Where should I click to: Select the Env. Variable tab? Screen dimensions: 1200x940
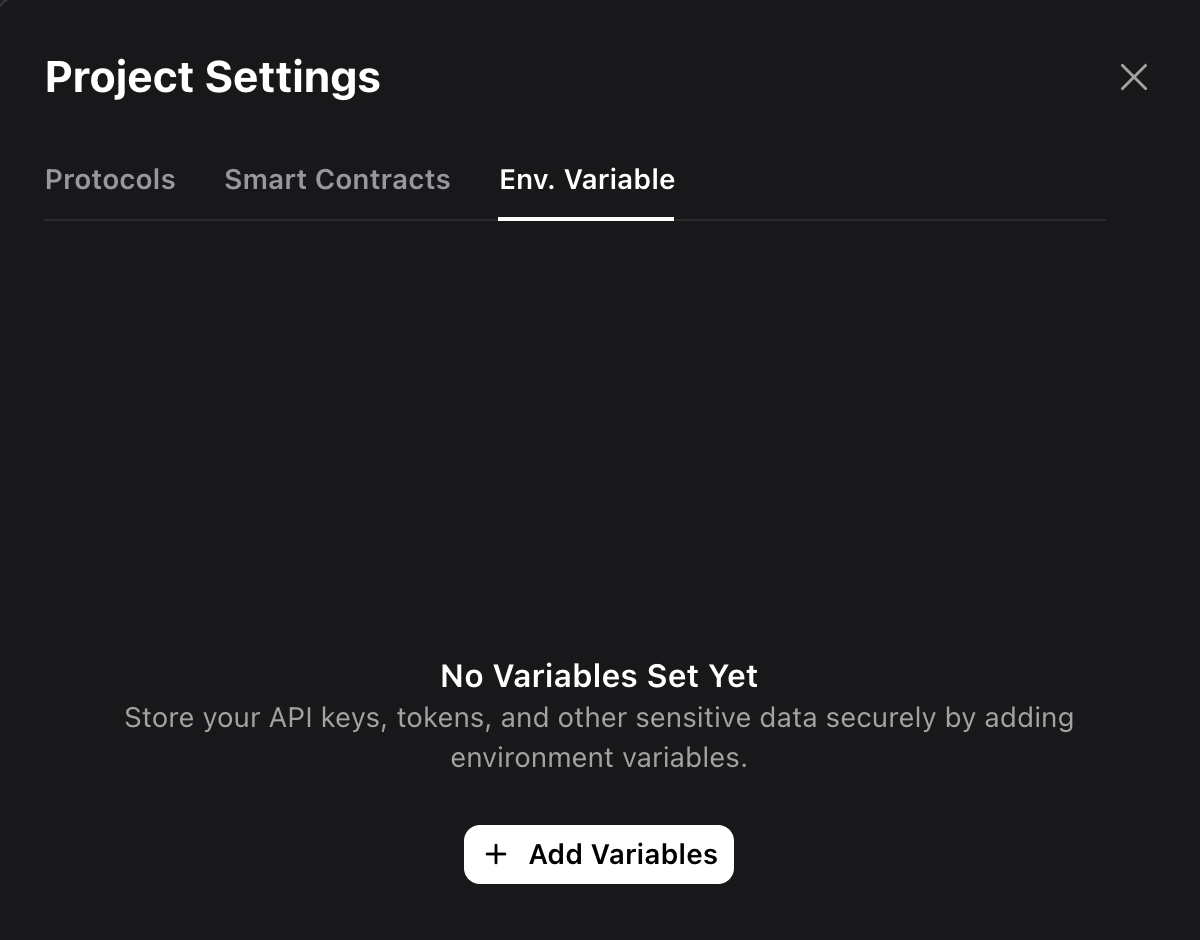click(x=586, y=179)
